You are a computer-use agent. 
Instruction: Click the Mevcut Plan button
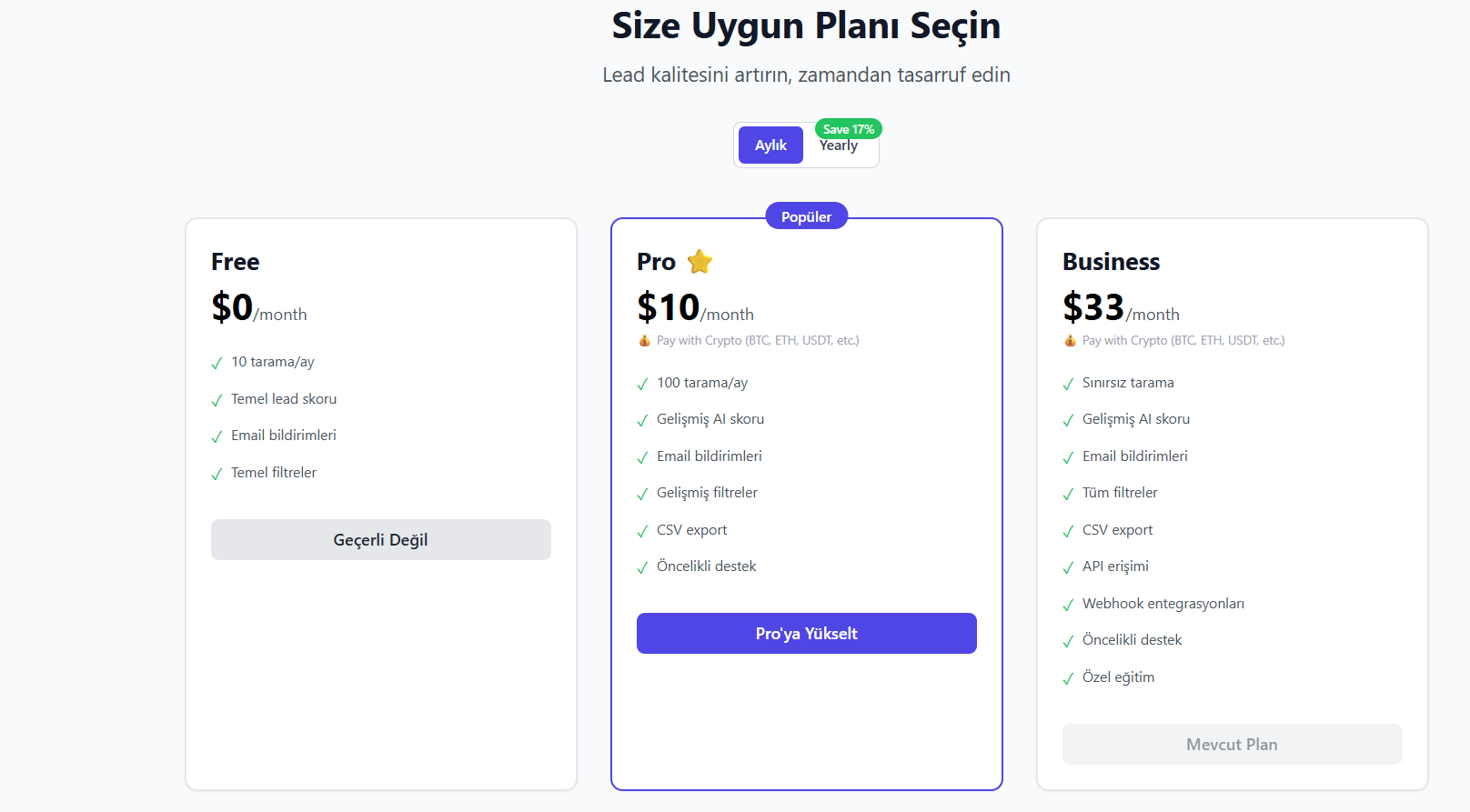click(x=1232, y=745)
